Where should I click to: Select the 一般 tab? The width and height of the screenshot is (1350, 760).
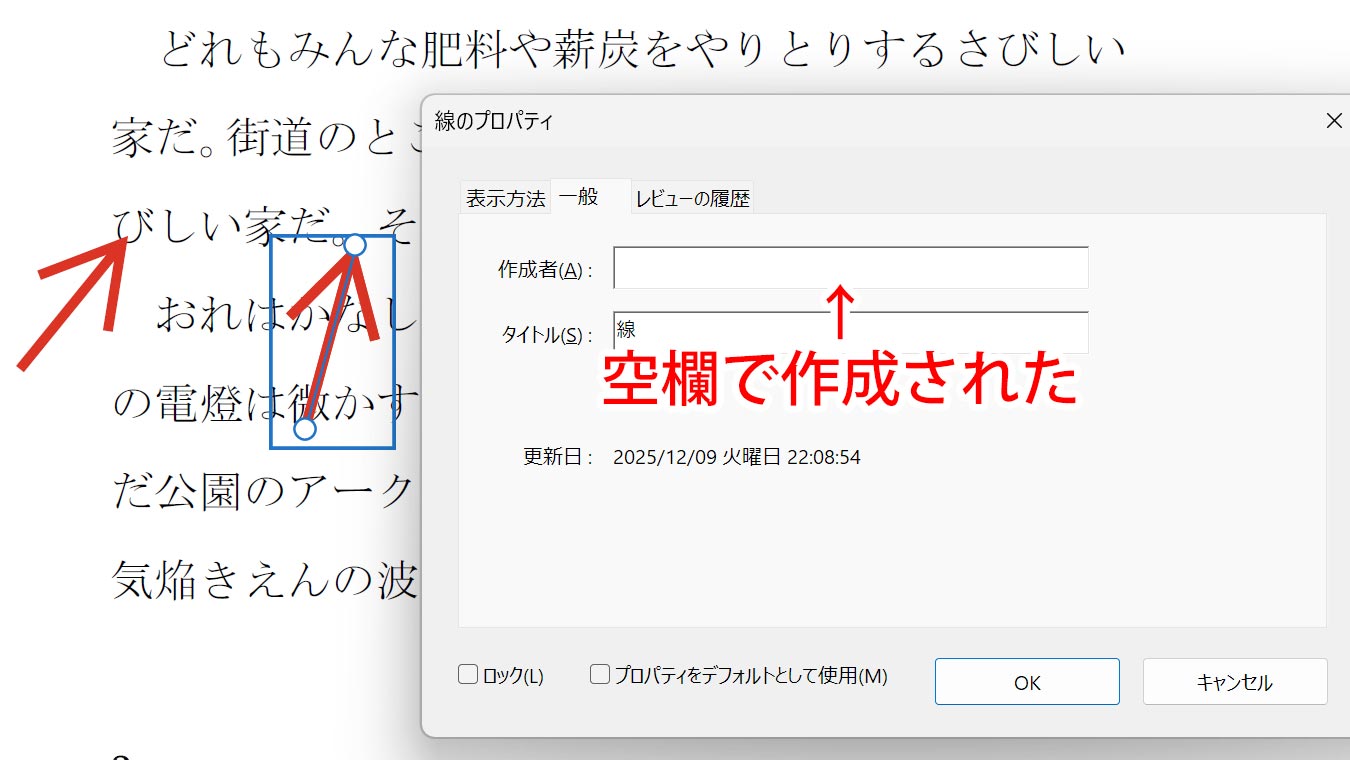579,197
